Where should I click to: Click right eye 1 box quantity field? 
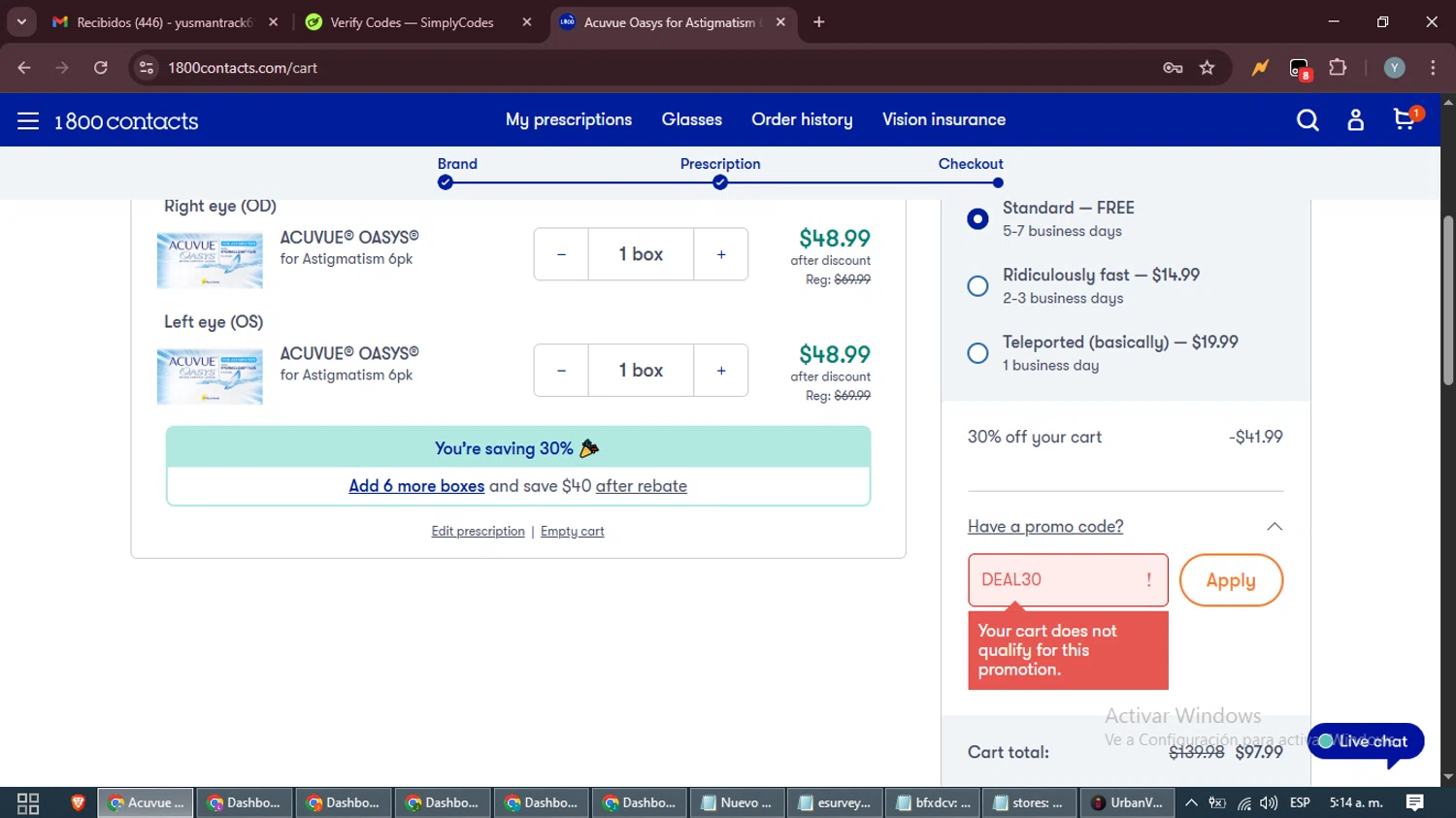(641, 254)
